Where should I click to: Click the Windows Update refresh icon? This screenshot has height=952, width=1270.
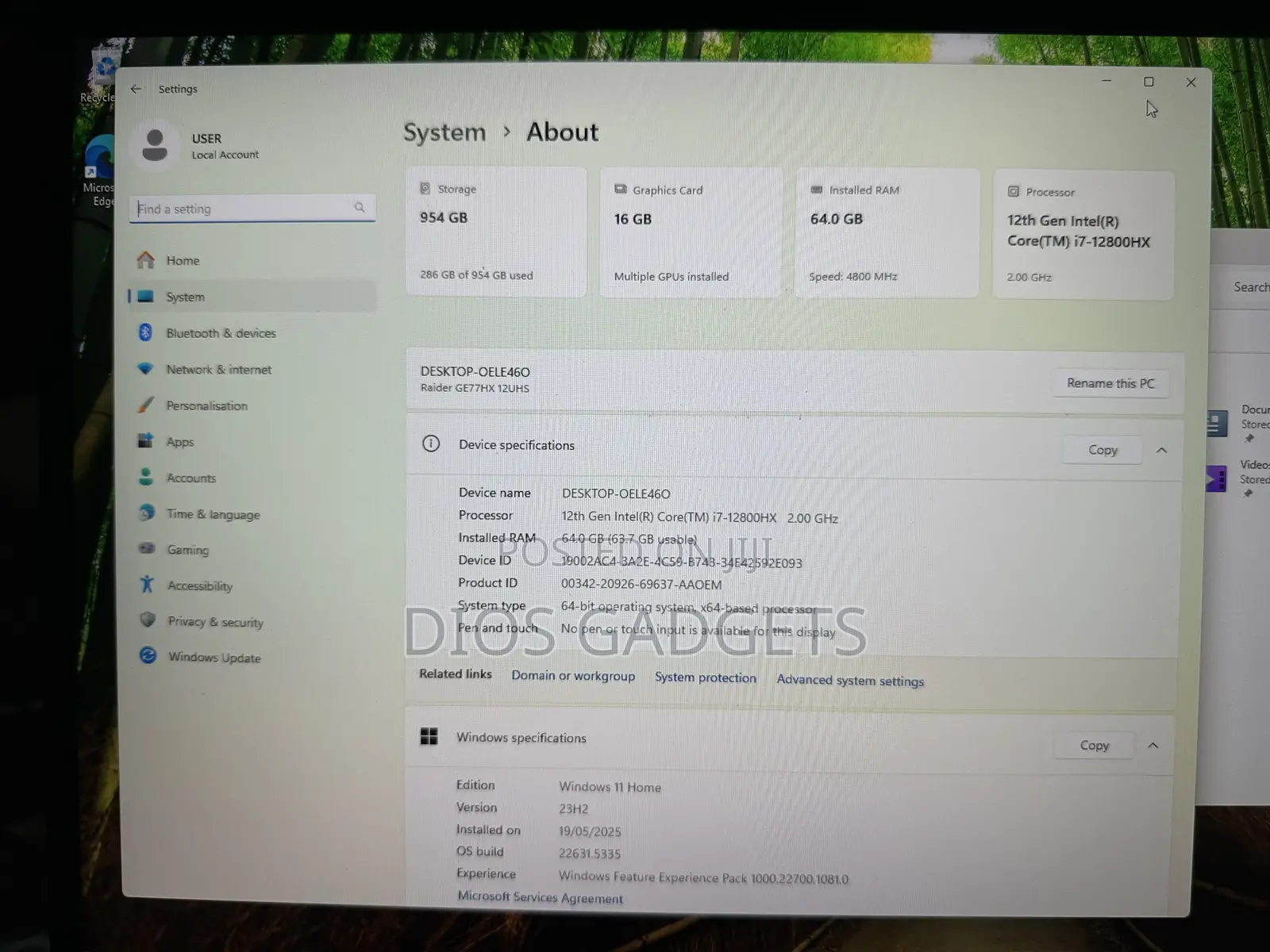[x=148, y=655]
